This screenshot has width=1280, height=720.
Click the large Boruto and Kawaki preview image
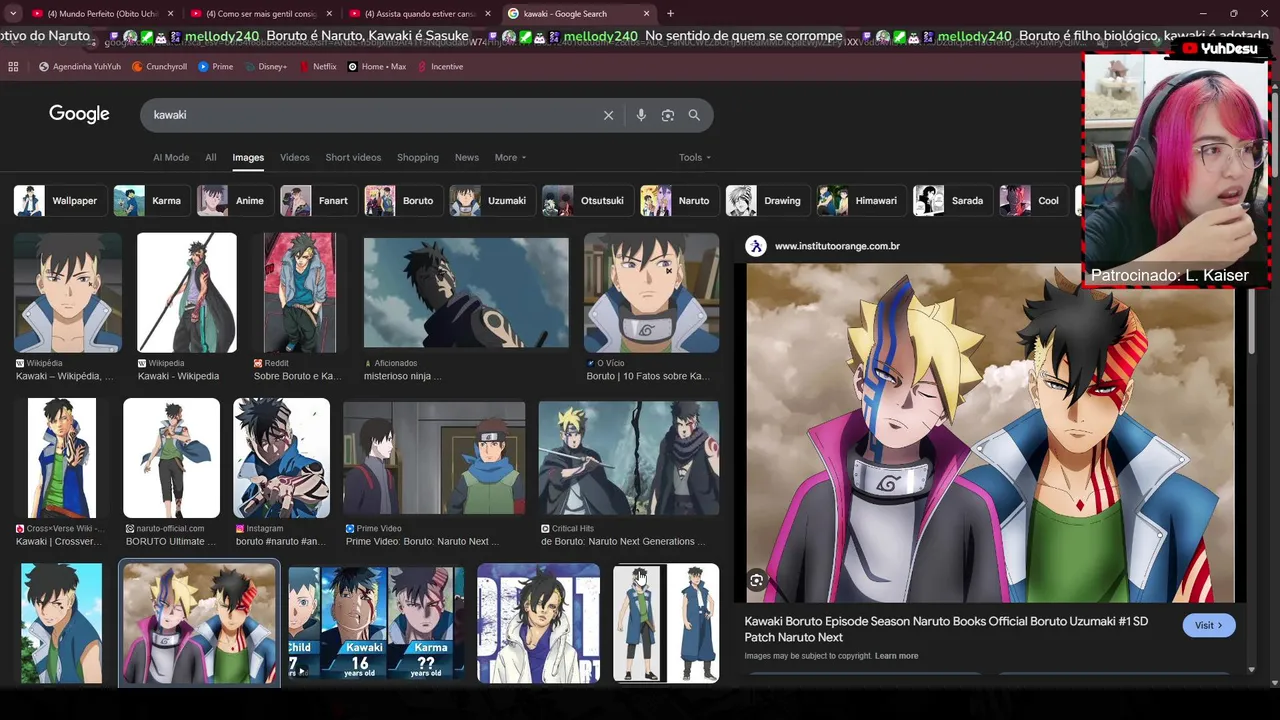(990, 433)
